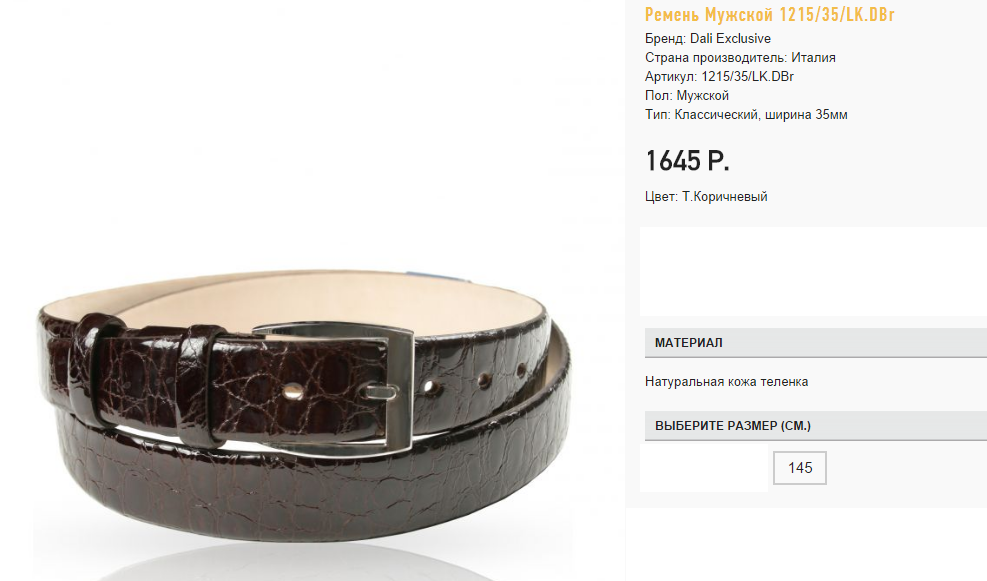Image resolution: width=987 pixels, height=581 pixels.
Task: Click the Dali Exclusive brand text
Action: 730,38
